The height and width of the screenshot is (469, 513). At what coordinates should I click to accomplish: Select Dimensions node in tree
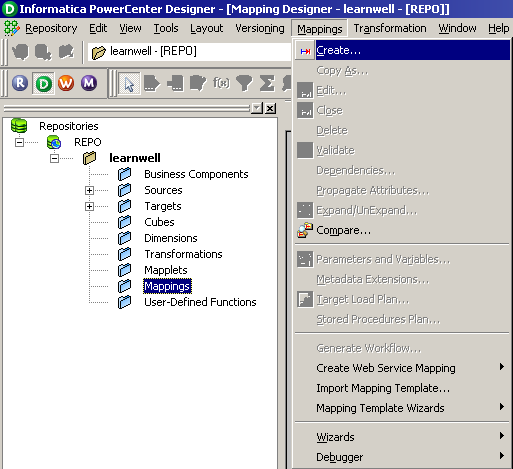(x=171, y=238)
